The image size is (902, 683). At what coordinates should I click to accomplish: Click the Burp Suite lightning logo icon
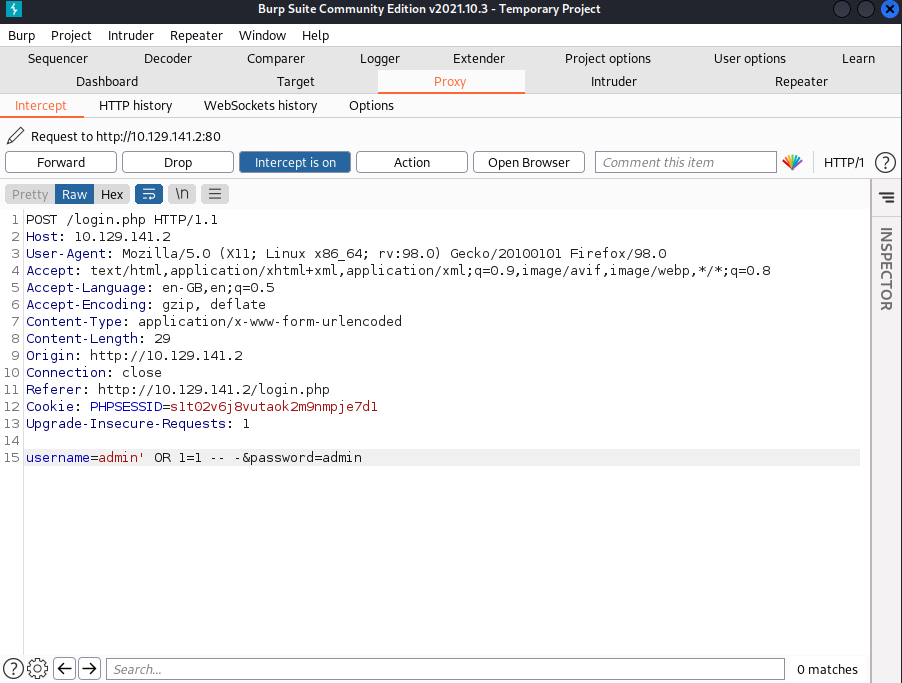pos(13,9)
